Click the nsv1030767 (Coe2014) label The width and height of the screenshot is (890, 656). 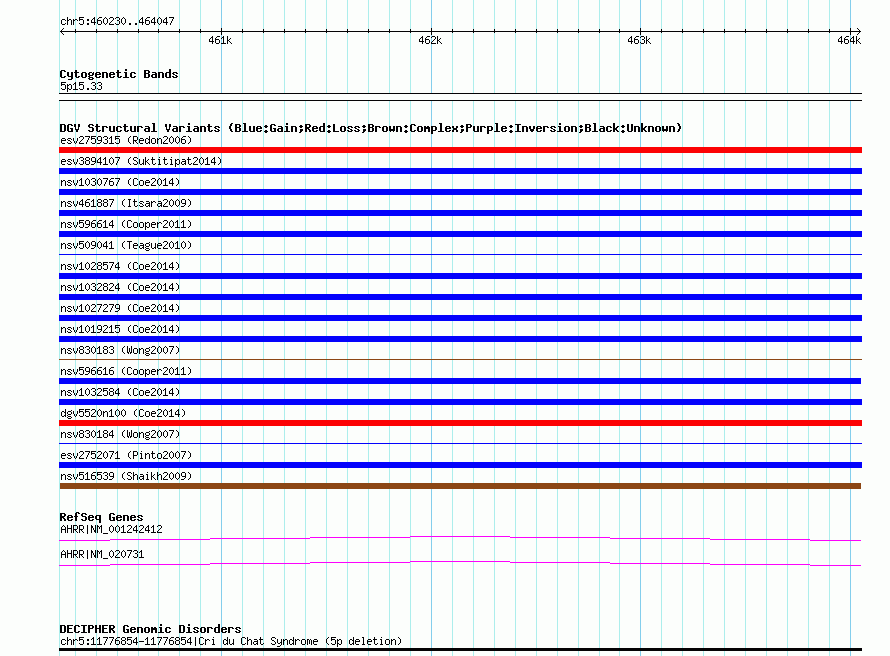pos(120,182)
